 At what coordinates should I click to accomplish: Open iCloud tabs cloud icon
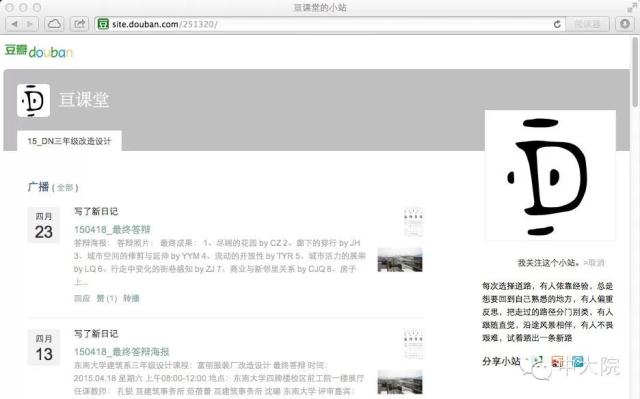click(x=54, y=24)
